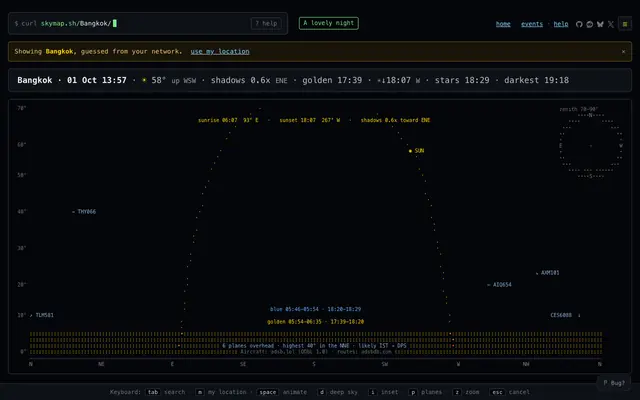The height and width of the screenshot is (400, 640).
Task: Select the AXM101 plane marker
Action: click(x=547, y=273)
